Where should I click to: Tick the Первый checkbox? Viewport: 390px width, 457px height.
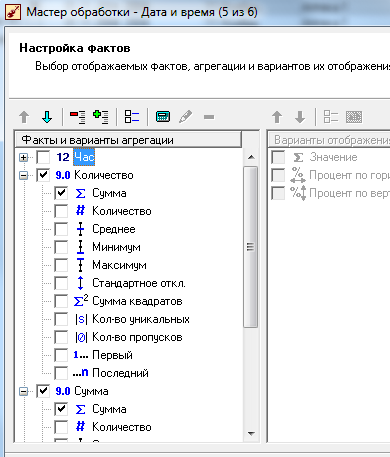click(x=61, y=355)
